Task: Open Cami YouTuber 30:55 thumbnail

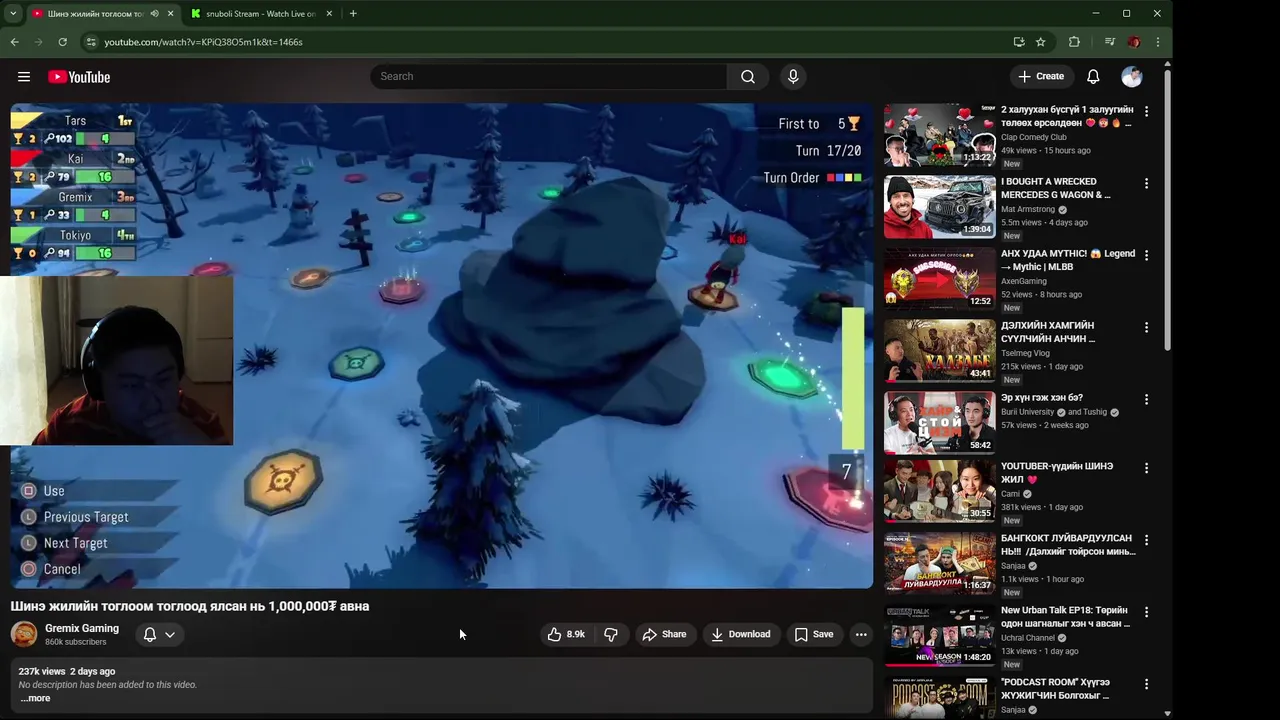Action: point(939,492)
